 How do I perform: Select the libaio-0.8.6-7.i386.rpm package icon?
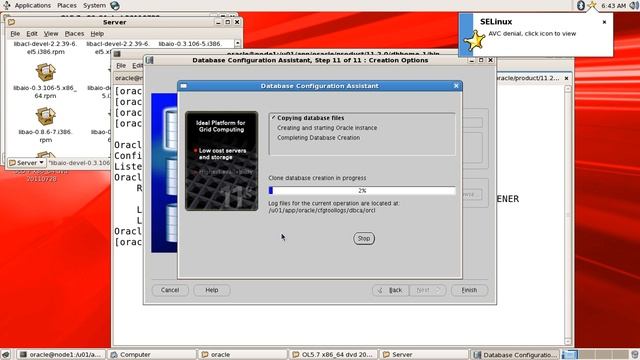click(45, 116)
